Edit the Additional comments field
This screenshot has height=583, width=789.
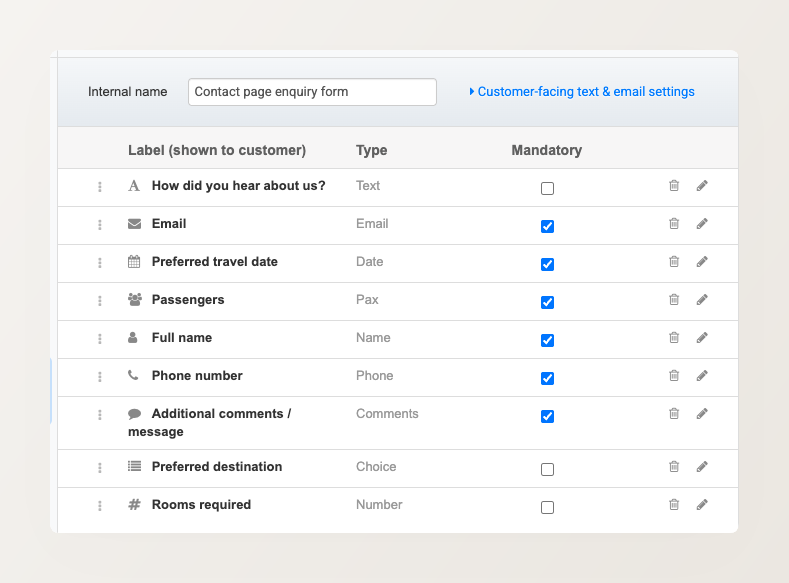(702, 413)
